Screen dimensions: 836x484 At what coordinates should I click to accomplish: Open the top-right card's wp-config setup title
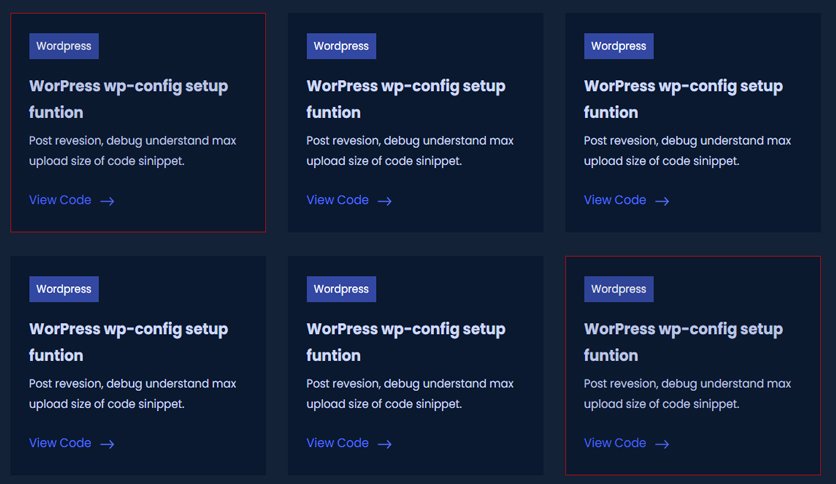point(684,99)
